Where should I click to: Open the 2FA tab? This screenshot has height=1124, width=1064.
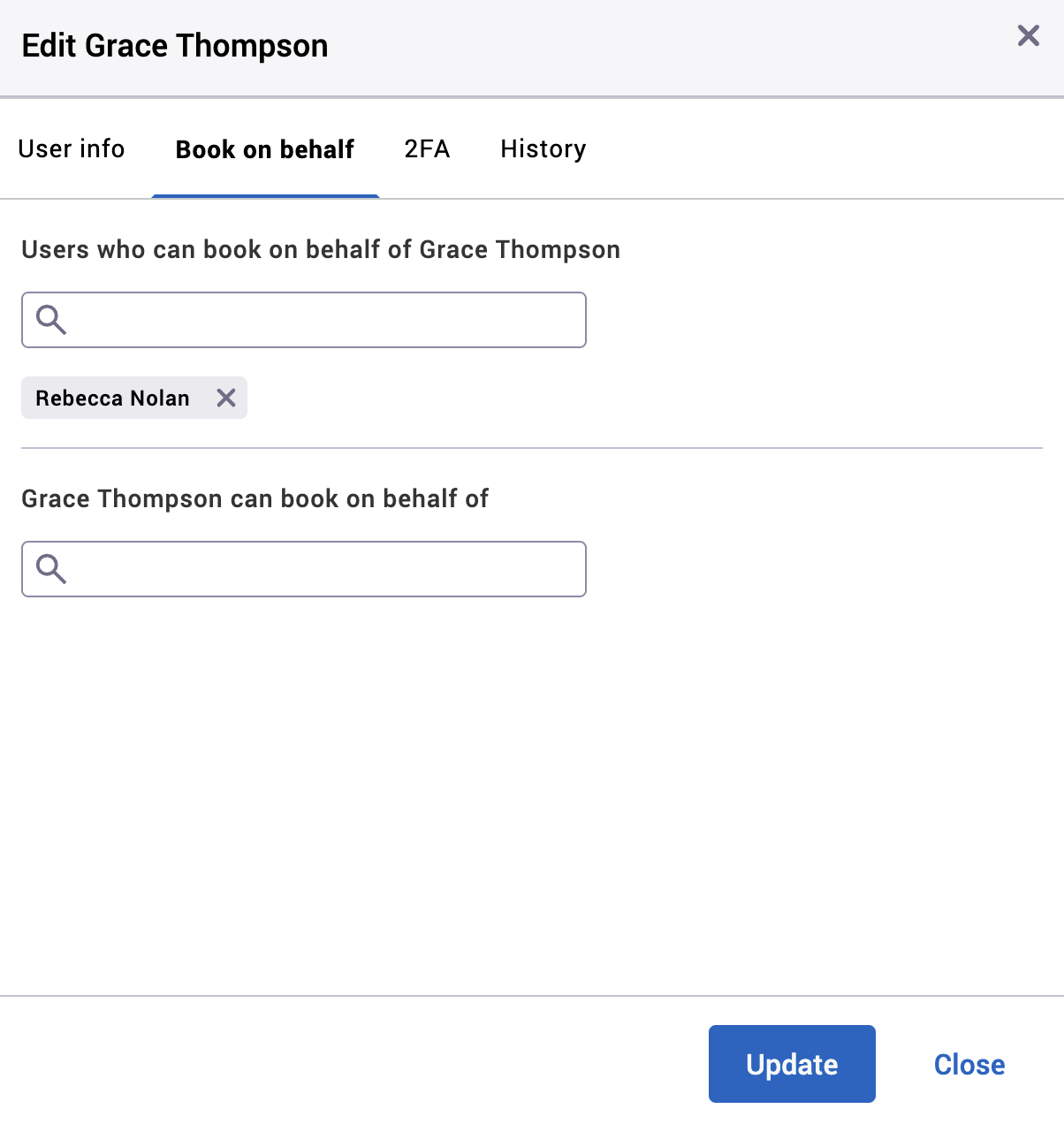click(427, 148)
